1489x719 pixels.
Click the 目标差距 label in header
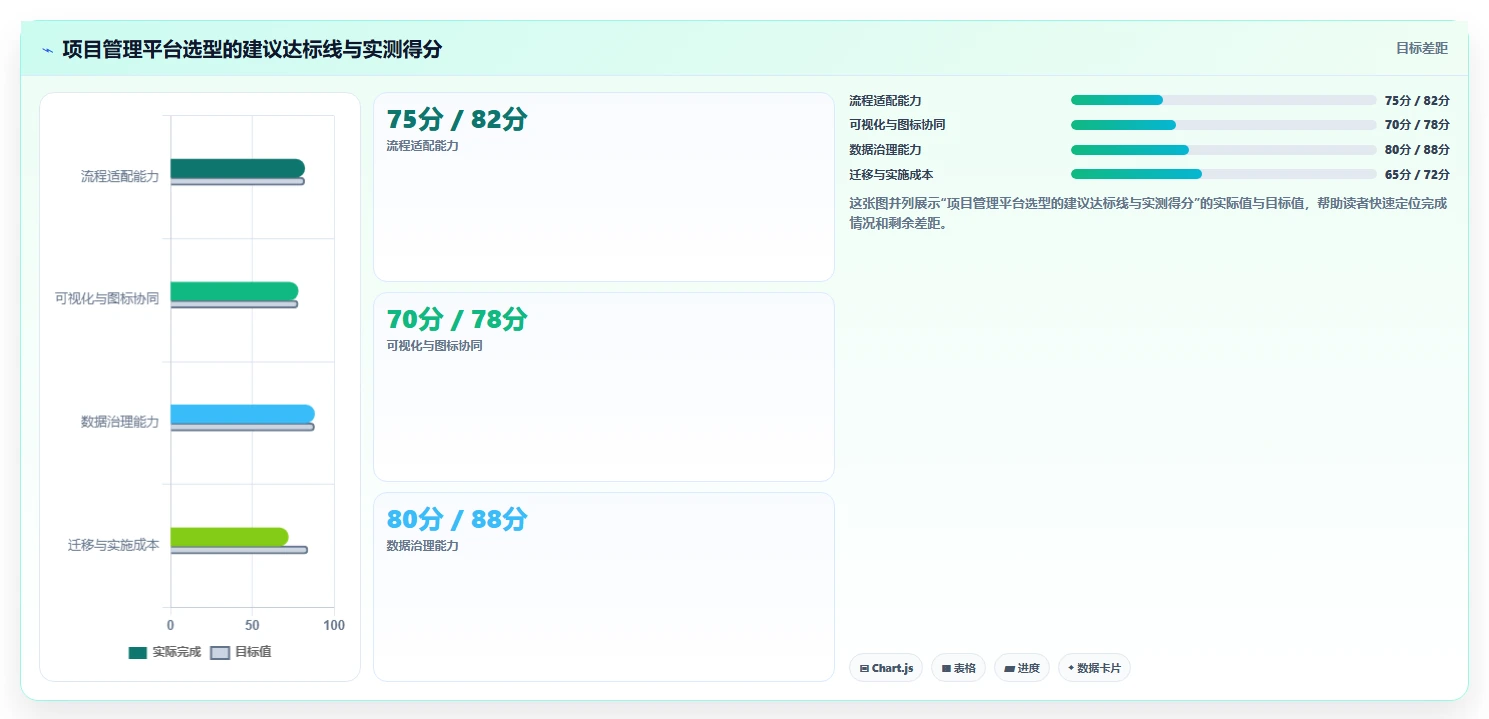[x=1422, y=48]
